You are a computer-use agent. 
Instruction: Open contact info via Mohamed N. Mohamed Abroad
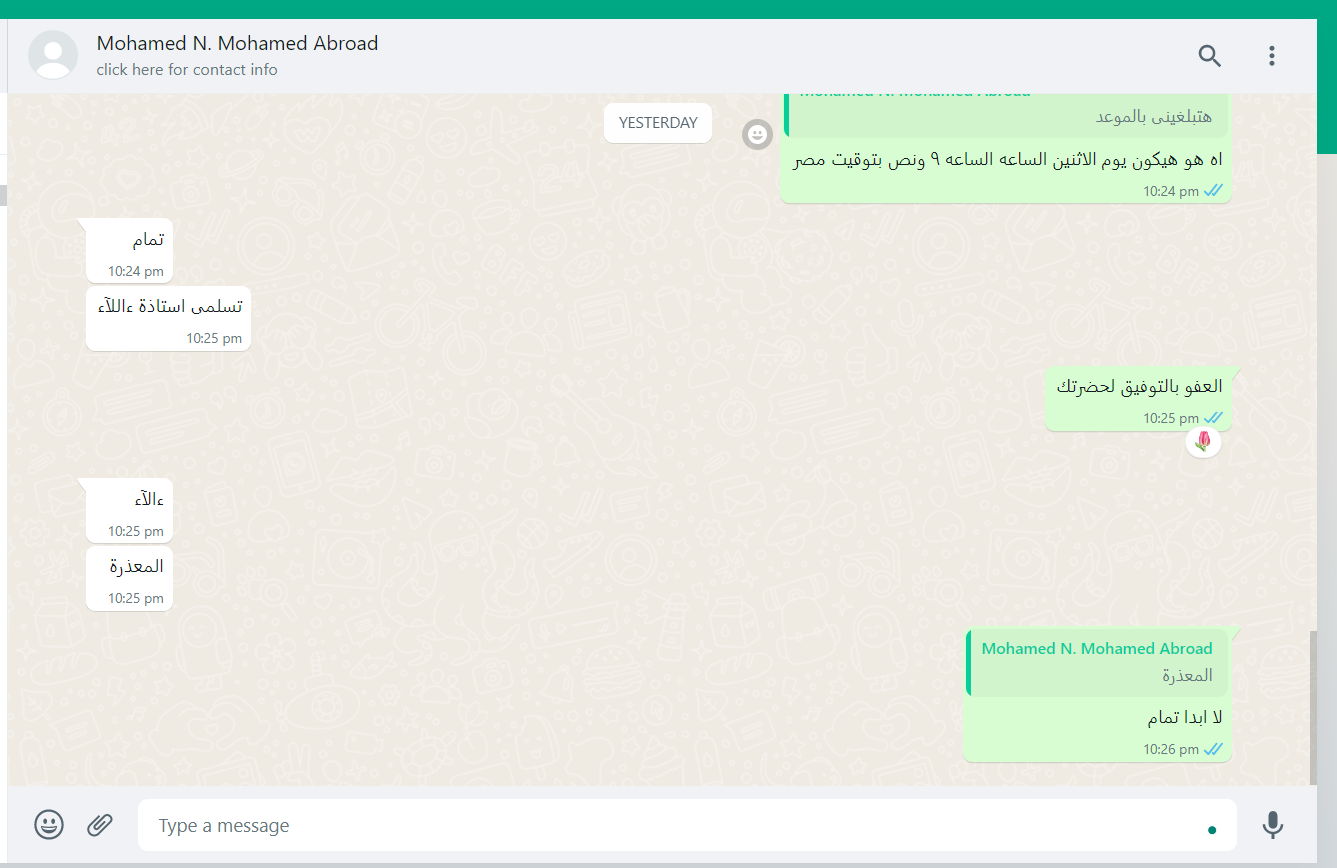pos(237,43)
